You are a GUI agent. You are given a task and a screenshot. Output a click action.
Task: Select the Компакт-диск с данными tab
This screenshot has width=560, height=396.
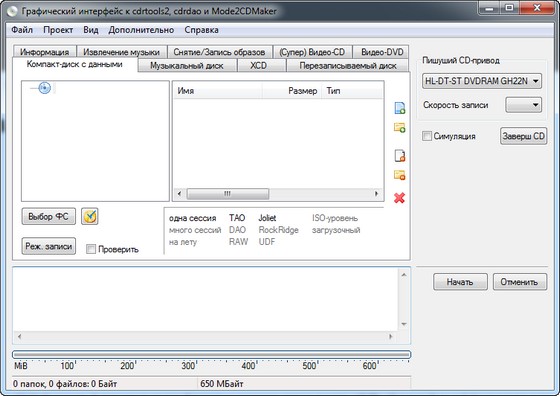click(x=75, y=64)
